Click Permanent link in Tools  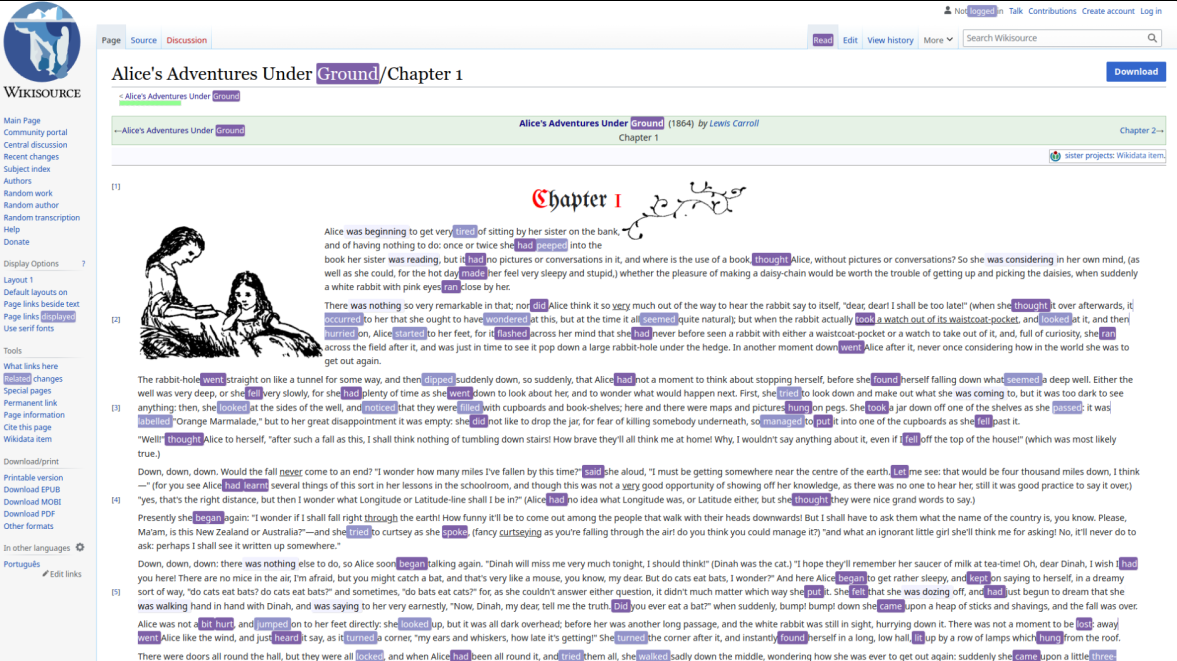click(30, 403)
